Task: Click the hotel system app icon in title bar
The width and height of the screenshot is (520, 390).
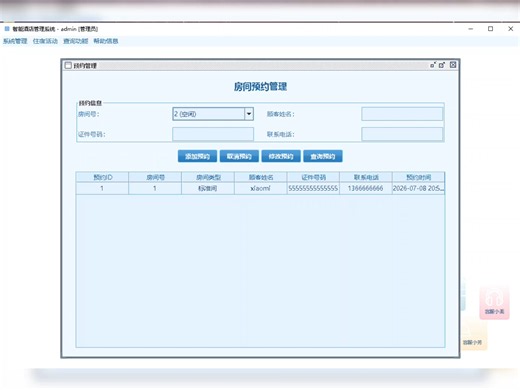Action: pos(7,29)
